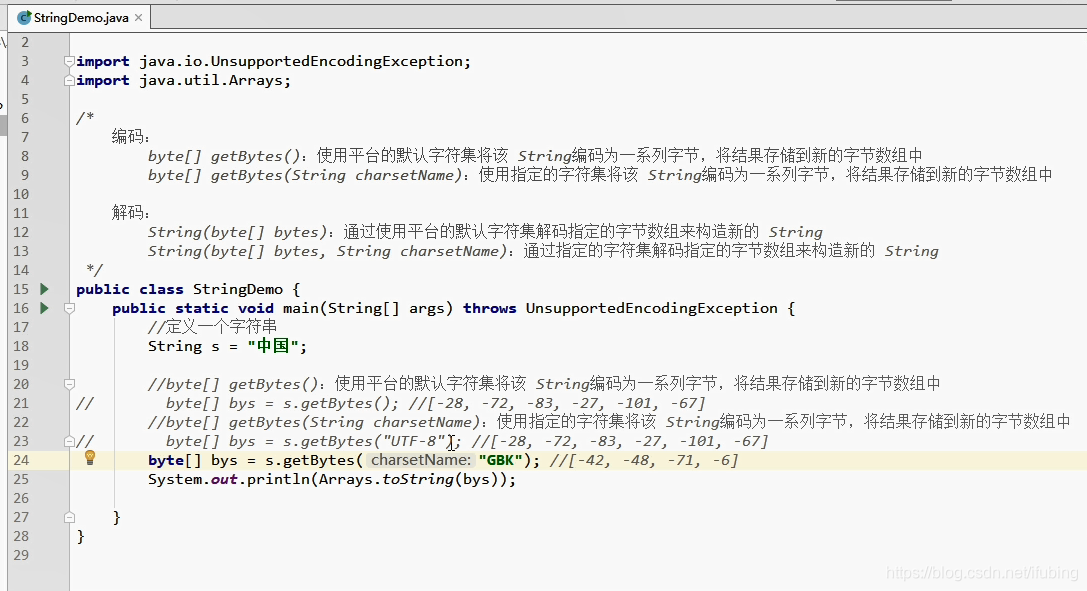Click UnsupportedEncodingException after the throws keyword

click(x=651, y=308)
